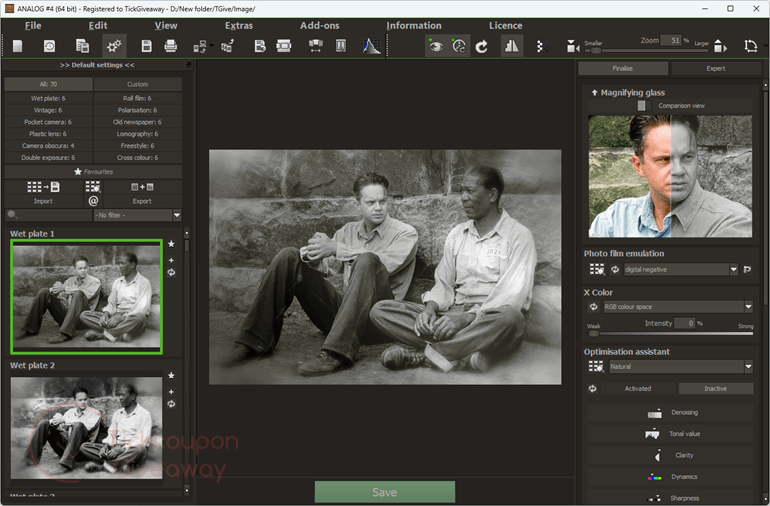Toggle the real-time preview eye icon
770x506 pixels.
click(x=436, y=46)
